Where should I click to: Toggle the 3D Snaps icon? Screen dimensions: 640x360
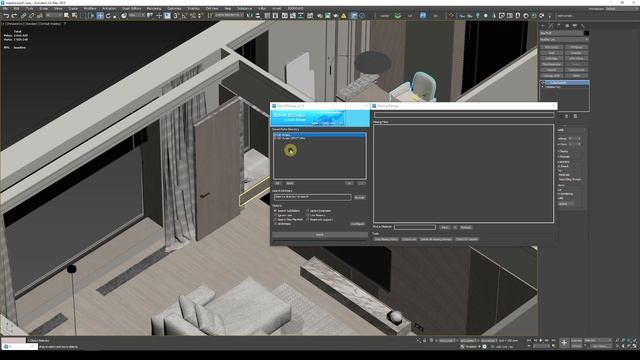176,16
